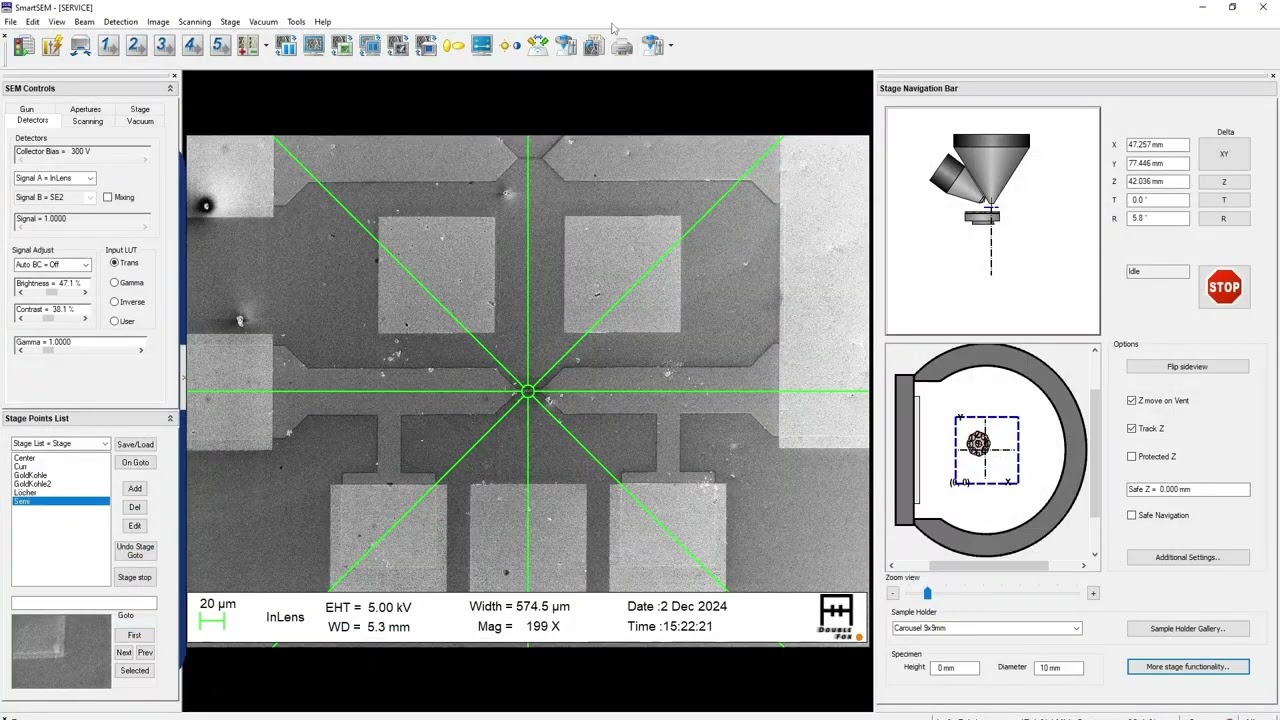Adjust the Brightness slider

[x=51, y=292]
